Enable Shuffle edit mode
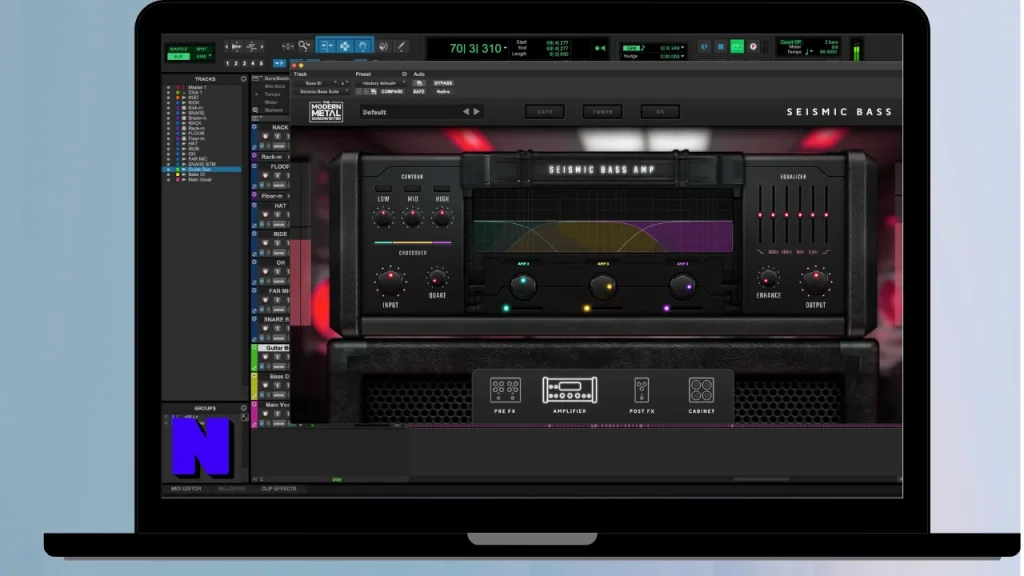 pyautogui.click(x=178, y=49)
